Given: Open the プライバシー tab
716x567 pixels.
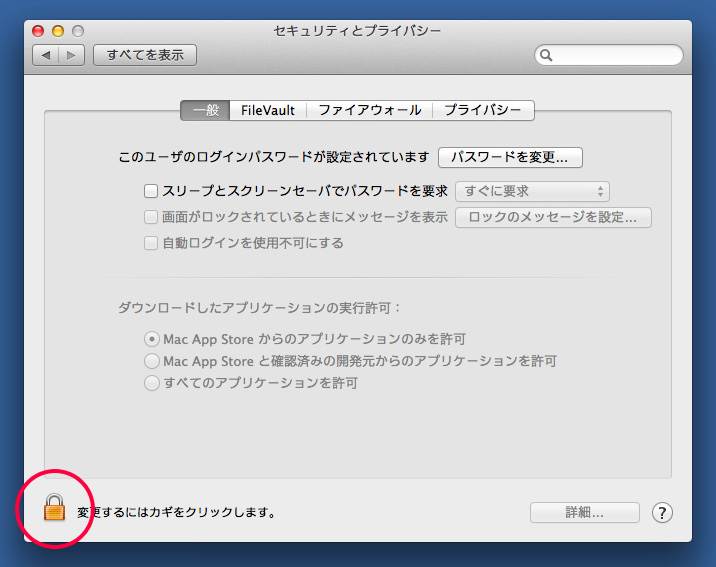Looking at the screenshot, I should [x=483, y=110].
